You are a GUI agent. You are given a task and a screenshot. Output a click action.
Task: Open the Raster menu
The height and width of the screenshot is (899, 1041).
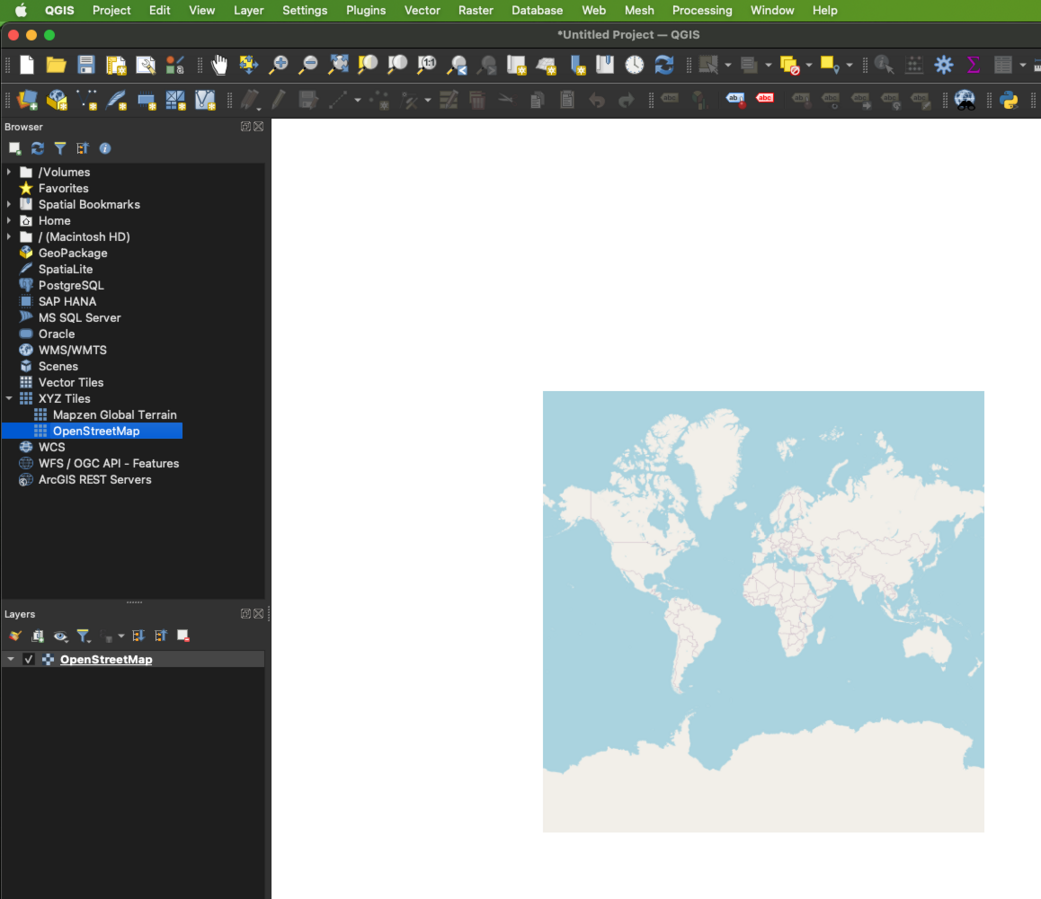pos(475,10)
